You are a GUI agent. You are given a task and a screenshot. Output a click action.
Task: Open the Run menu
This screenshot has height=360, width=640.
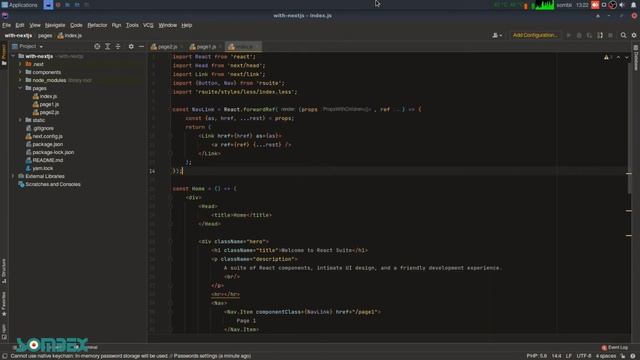tap(116, 25)
